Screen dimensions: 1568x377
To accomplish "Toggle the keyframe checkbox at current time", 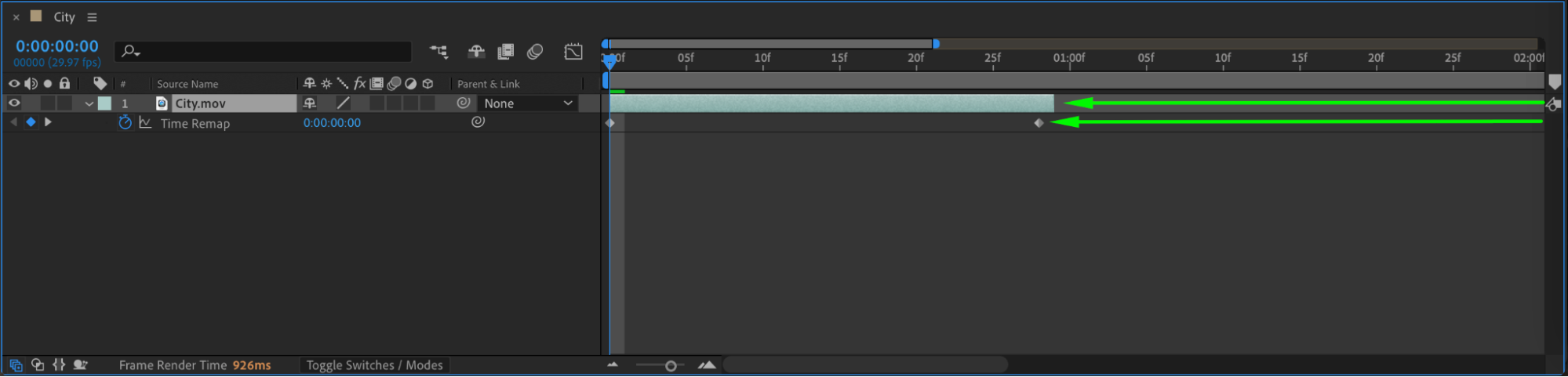I will click(31, 122).
